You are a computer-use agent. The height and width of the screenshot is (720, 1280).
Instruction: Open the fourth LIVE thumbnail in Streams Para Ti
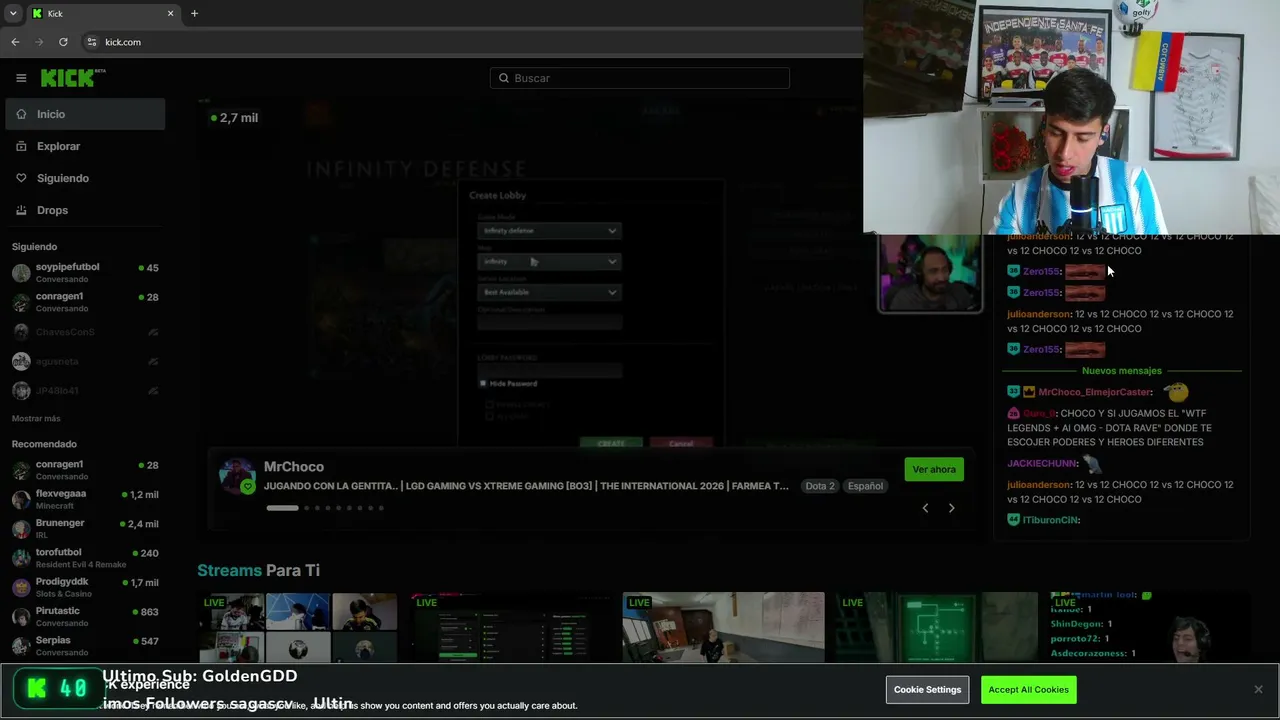tap(937, 627)
